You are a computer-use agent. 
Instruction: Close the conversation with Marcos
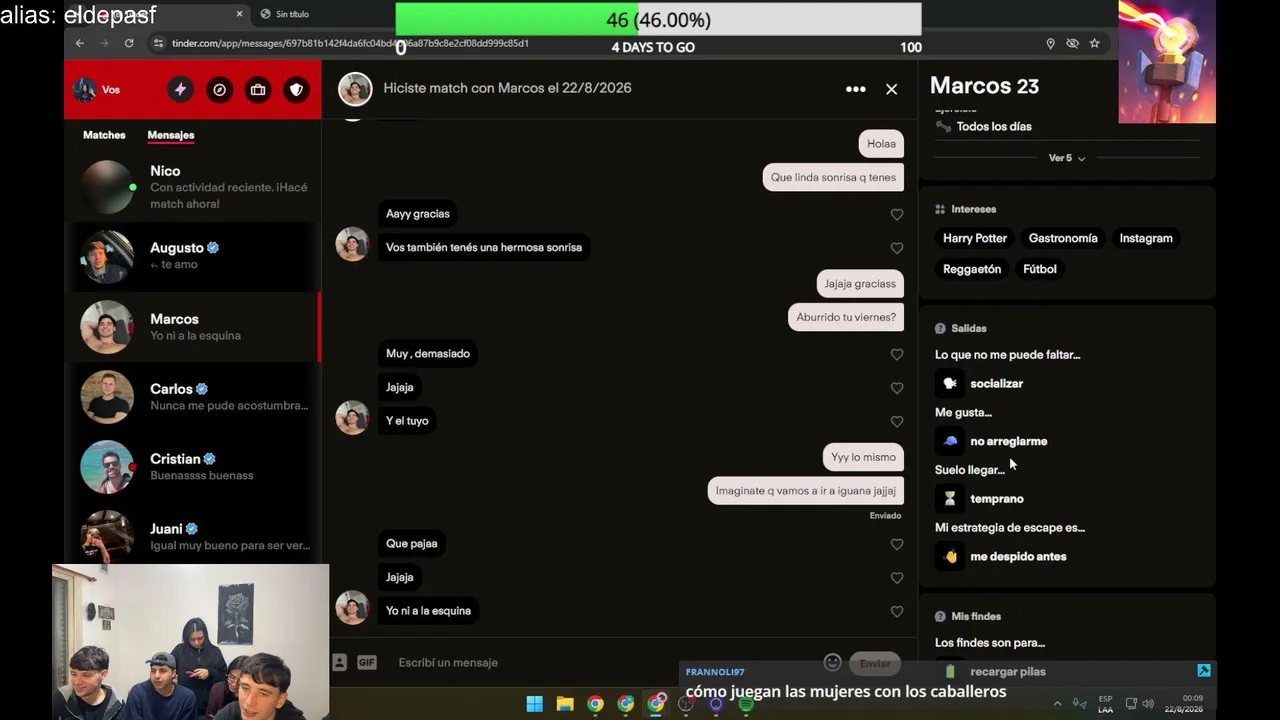pyautogui.click(x=892, y=89)
